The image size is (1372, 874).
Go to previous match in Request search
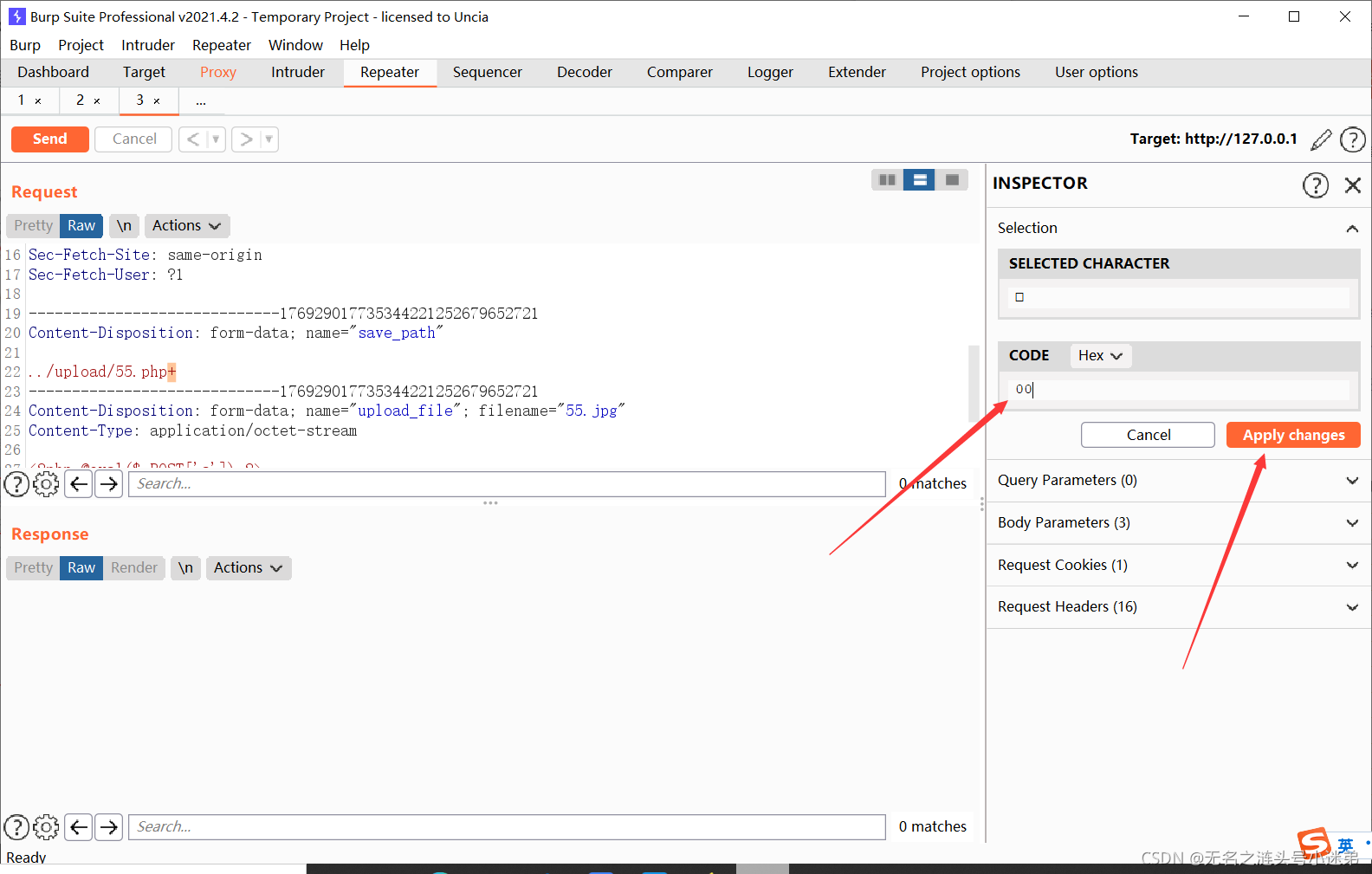click(79, 483)
